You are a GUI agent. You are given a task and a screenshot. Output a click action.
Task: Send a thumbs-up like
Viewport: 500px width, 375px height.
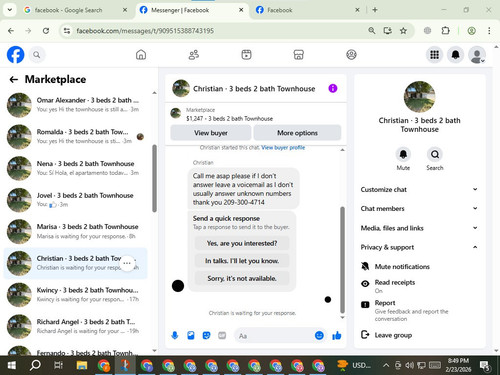click(x=337, y=335)
